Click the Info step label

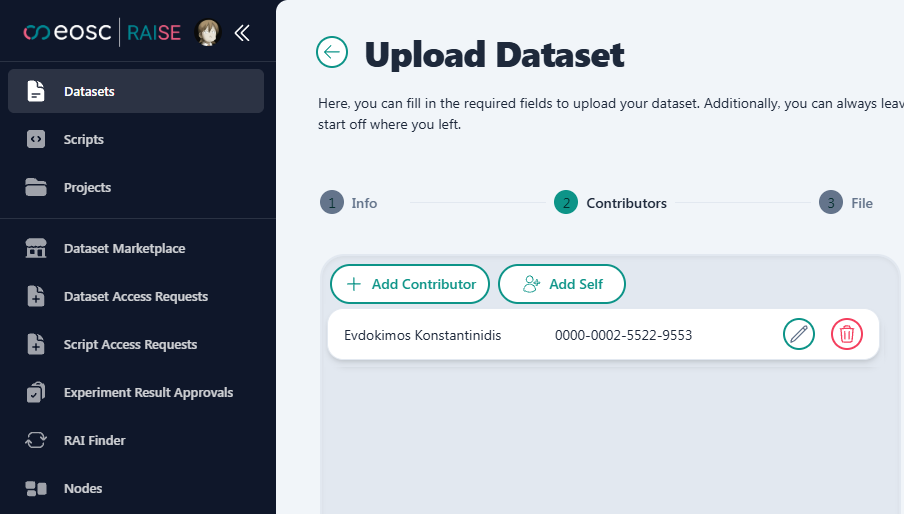tap(364, 203)
